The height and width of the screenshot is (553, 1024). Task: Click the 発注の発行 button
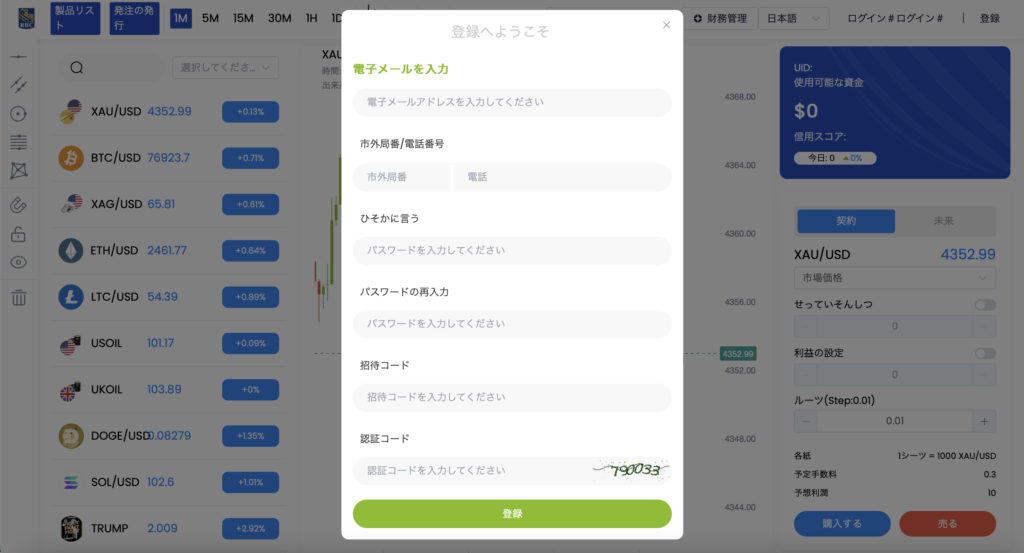click(x=135, y=18)
